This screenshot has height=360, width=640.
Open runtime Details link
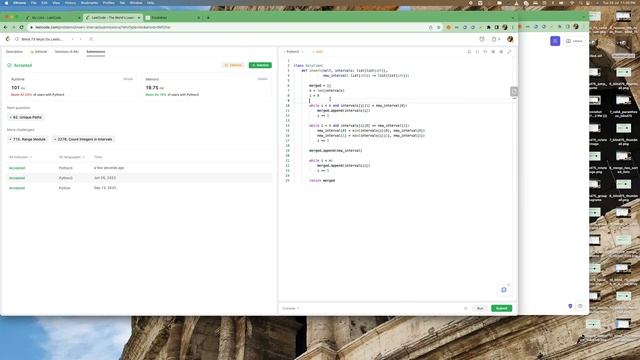128,79
